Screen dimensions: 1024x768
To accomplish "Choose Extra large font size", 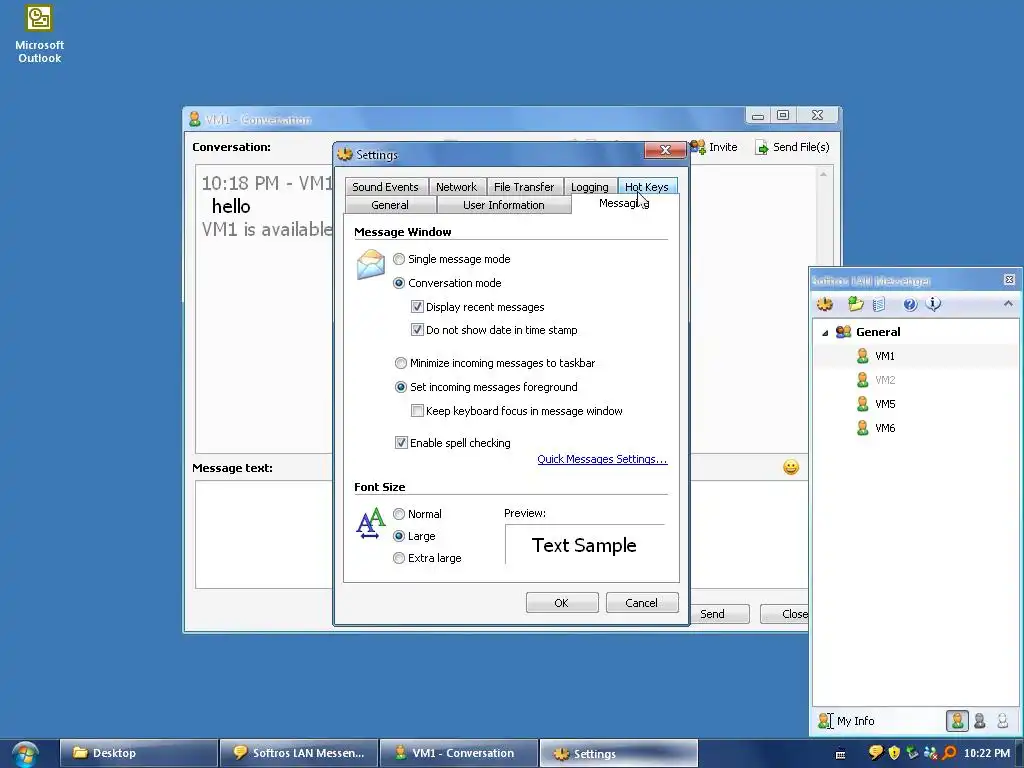I will coord(399,558).
